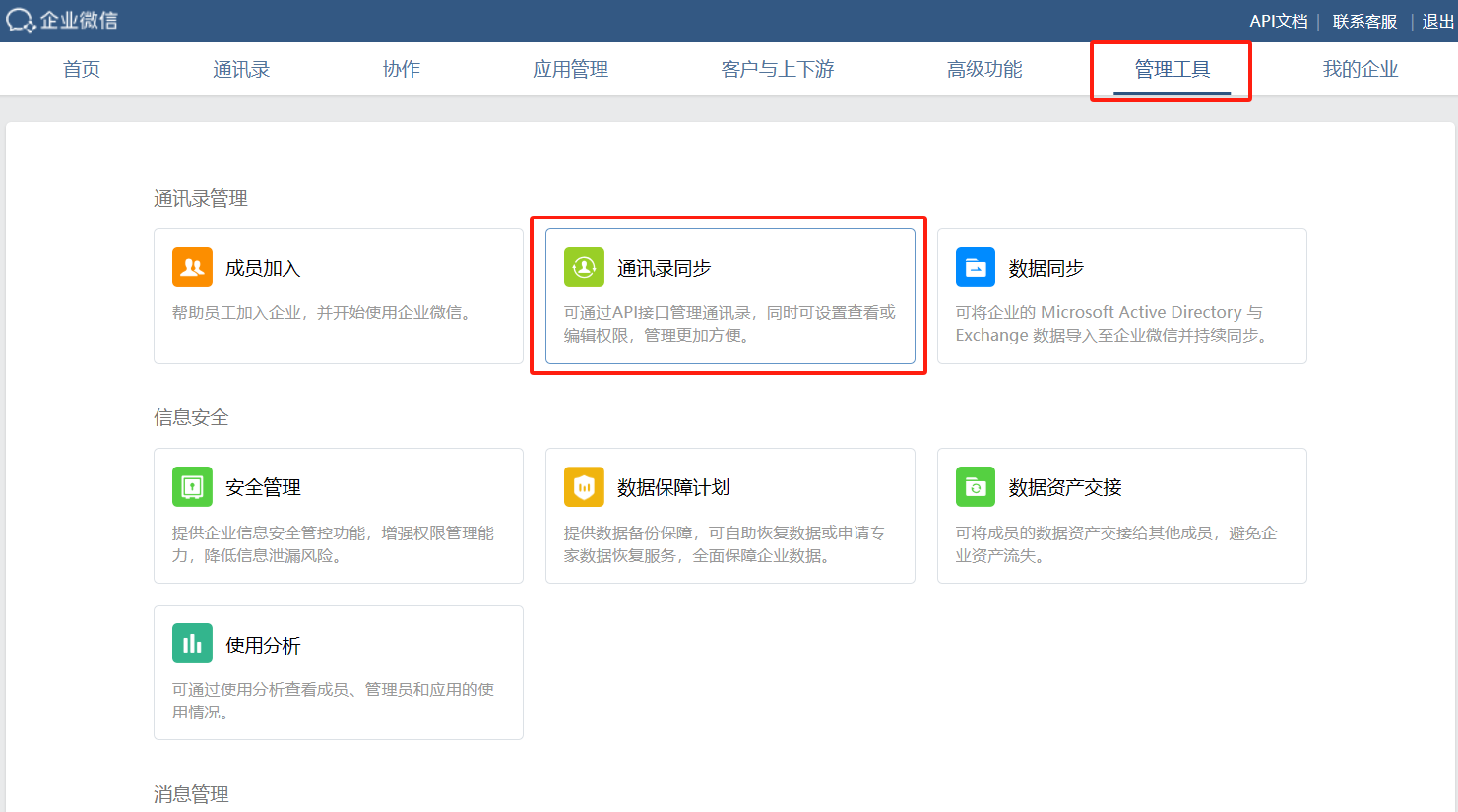Click the 联系客服 link
1458x812 pixels.
(x=1364, y=22)
